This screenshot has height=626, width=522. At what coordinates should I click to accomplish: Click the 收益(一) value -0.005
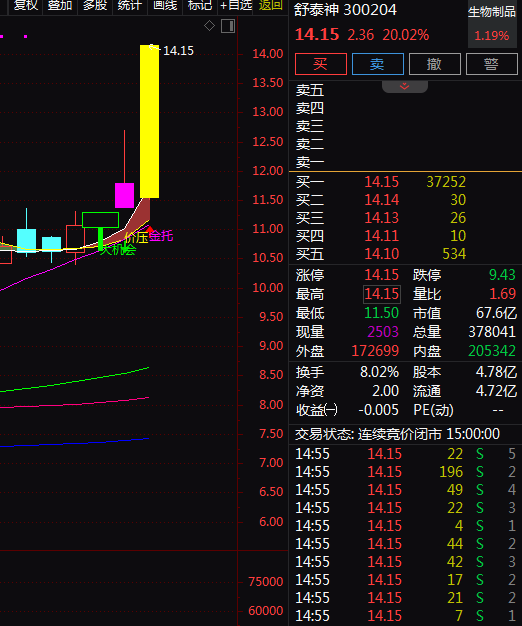point(378,410)
